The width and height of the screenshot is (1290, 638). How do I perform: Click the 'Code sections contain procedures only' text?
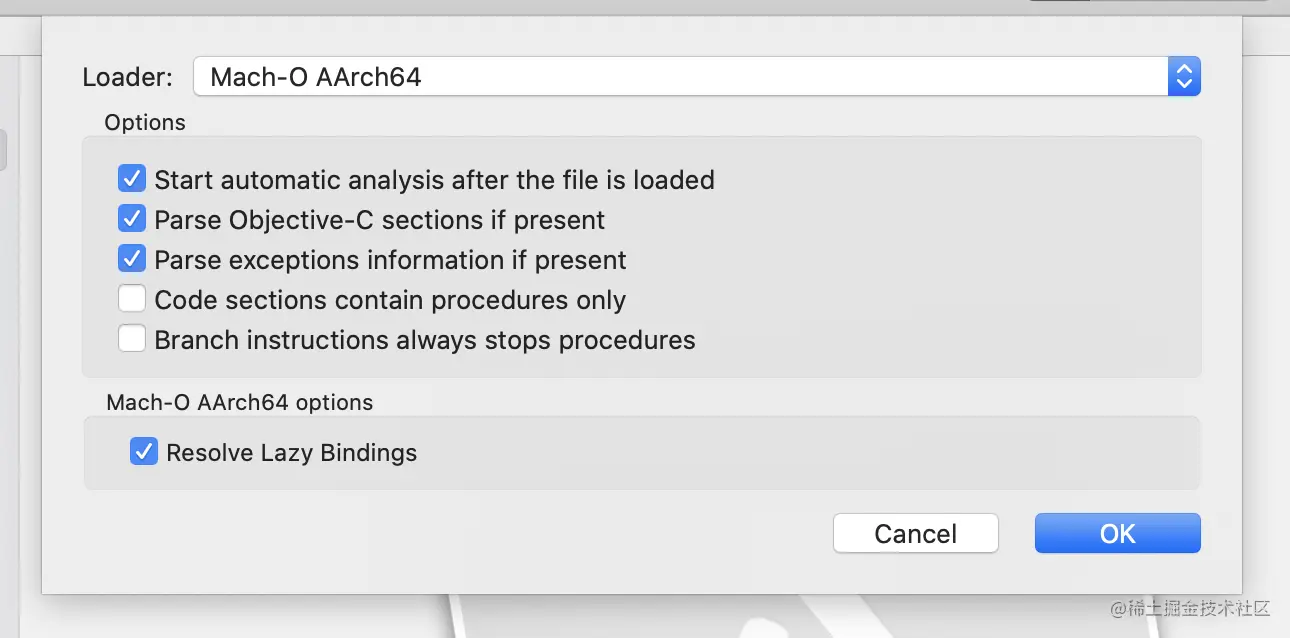tap(390, 300)
